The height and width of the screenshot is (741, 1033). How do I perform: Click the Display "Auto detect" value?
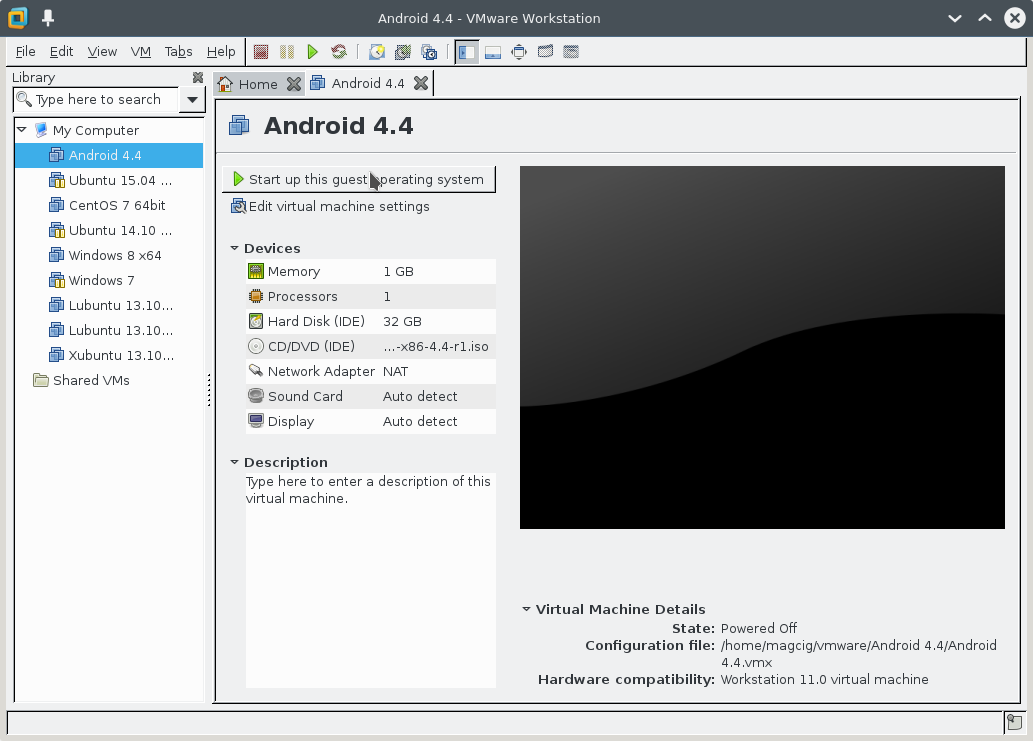420,422
